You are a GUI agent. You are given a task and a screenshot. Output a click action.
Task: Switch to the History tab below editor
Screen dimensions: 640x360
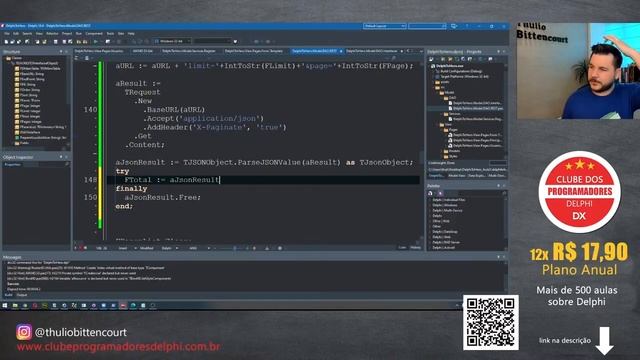tap(415, 247)
